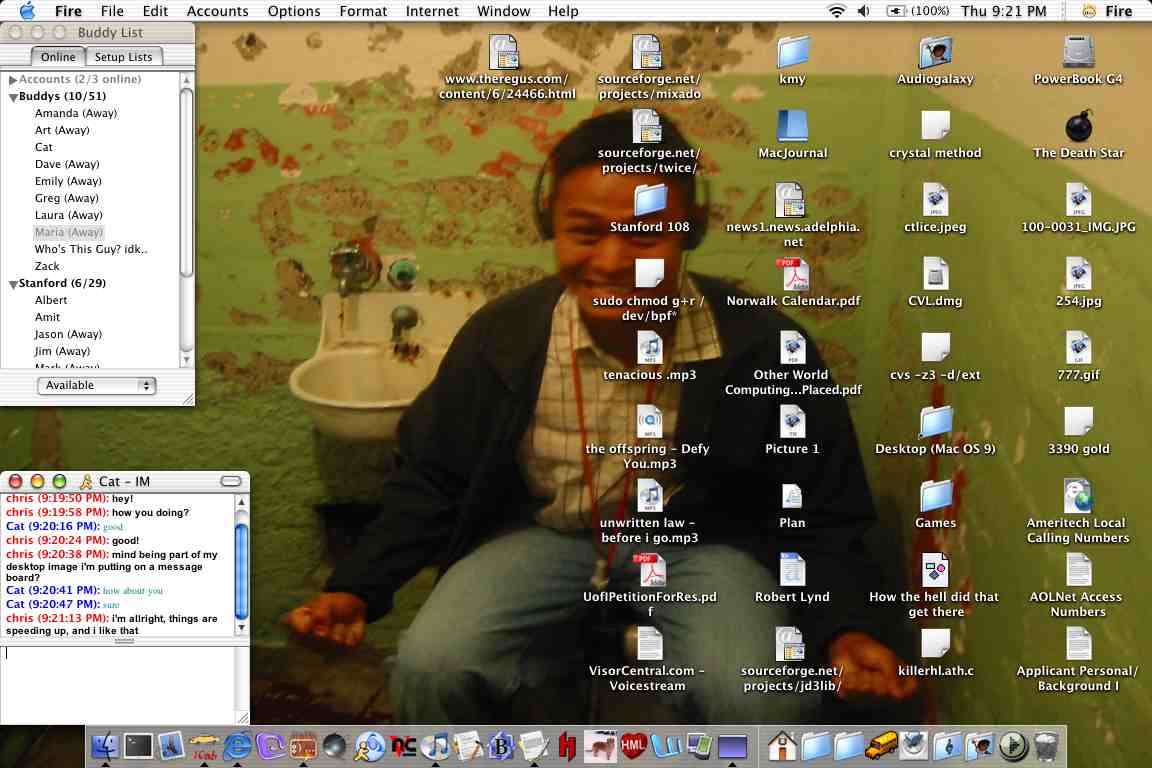This screenshot has height=768, width=1152.
Task: Click the chat window's toolbar toggle pill
Action: pyautogui.click(x=231, y=482)
